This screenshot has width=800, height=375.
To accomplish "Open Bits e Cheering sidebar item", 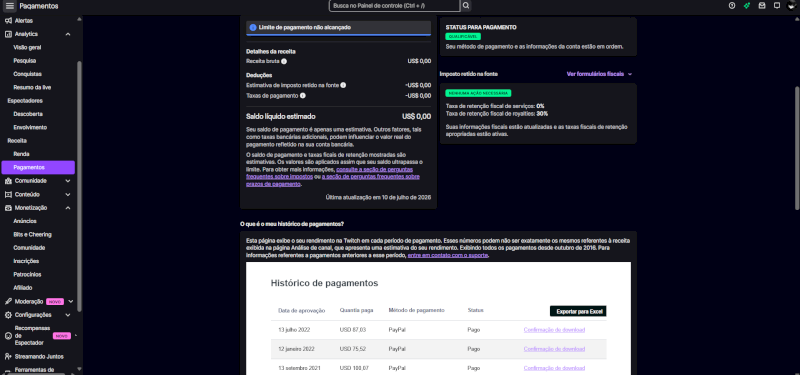I will point(32,234).
